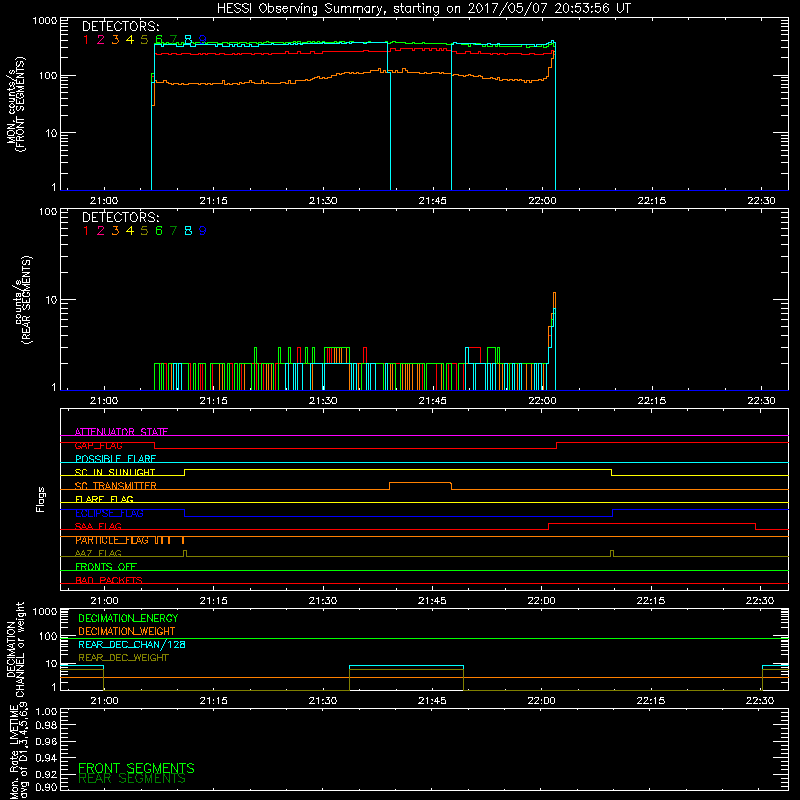Click 100 tick on rear segments y-axis

click(x=47, y=211)
